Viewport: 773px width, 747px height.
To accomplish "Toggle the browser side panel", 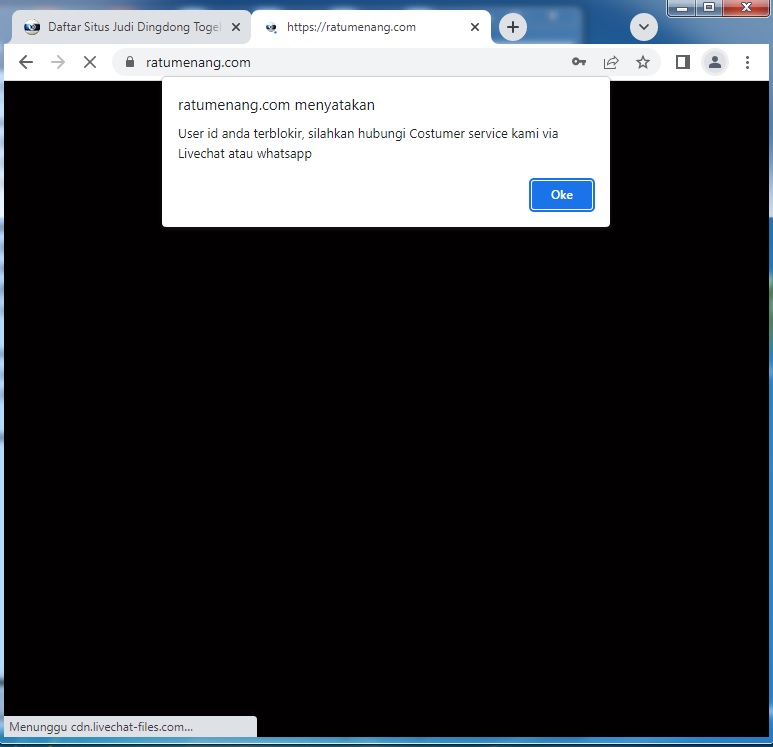I will click(683, 62).
